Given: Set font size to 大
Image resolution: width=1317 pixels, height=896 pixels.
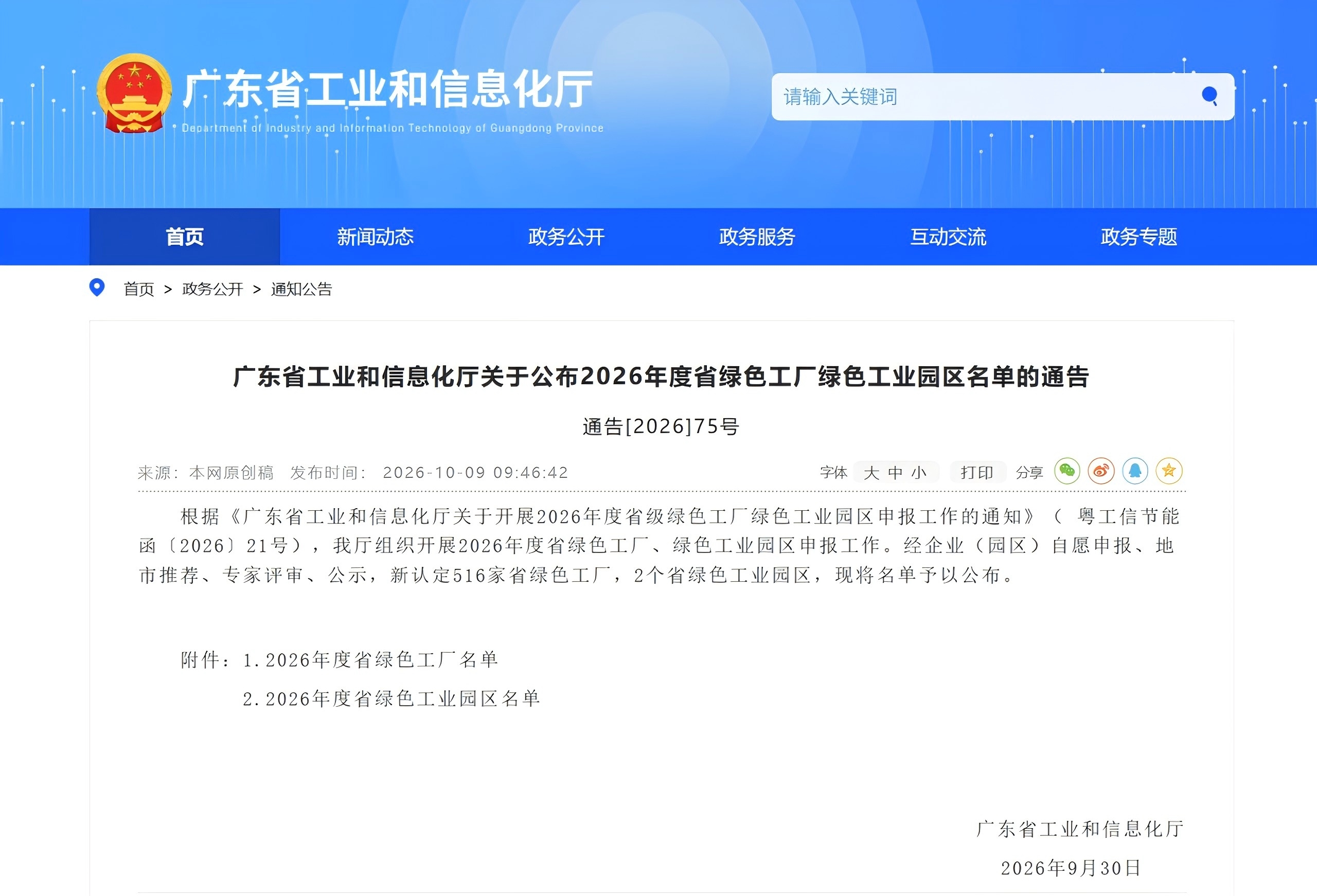Looking at the screenshot, I should pyautogui.click(x=871, y=473).
